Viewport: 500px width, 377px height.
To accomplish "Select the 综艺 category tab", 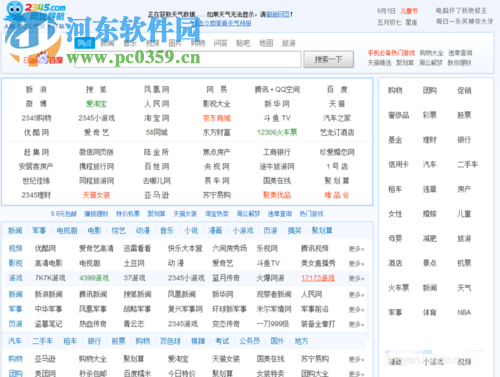I will [x=118, y=230].
